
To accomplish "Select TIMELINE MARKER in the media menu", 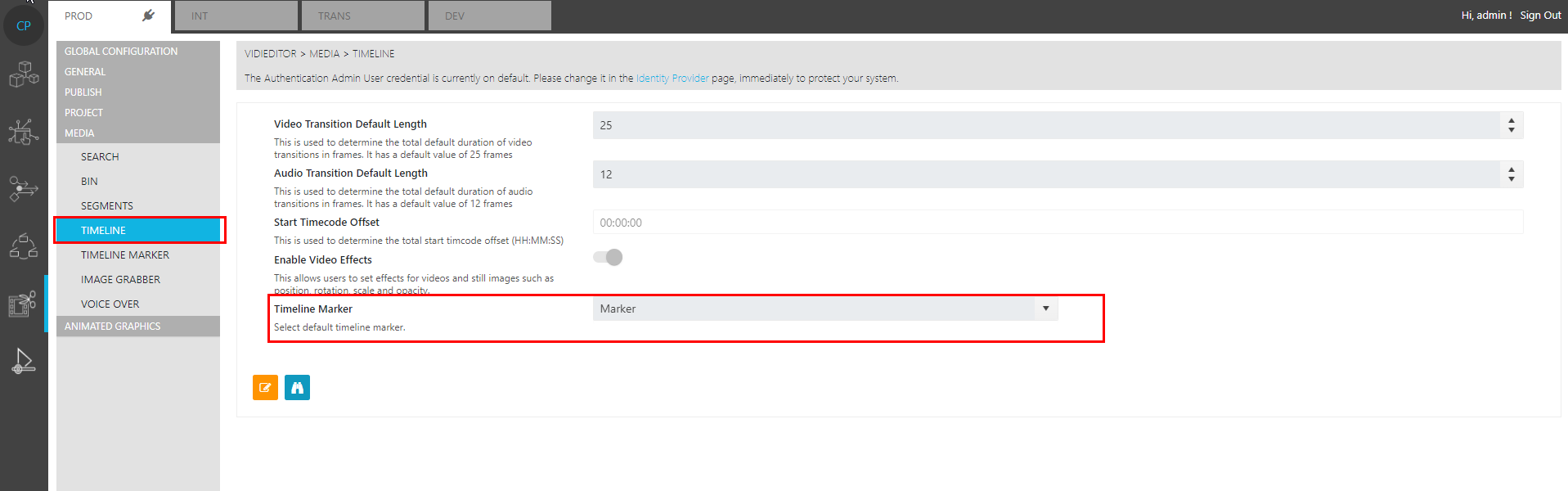I will [x=125, y=255].
